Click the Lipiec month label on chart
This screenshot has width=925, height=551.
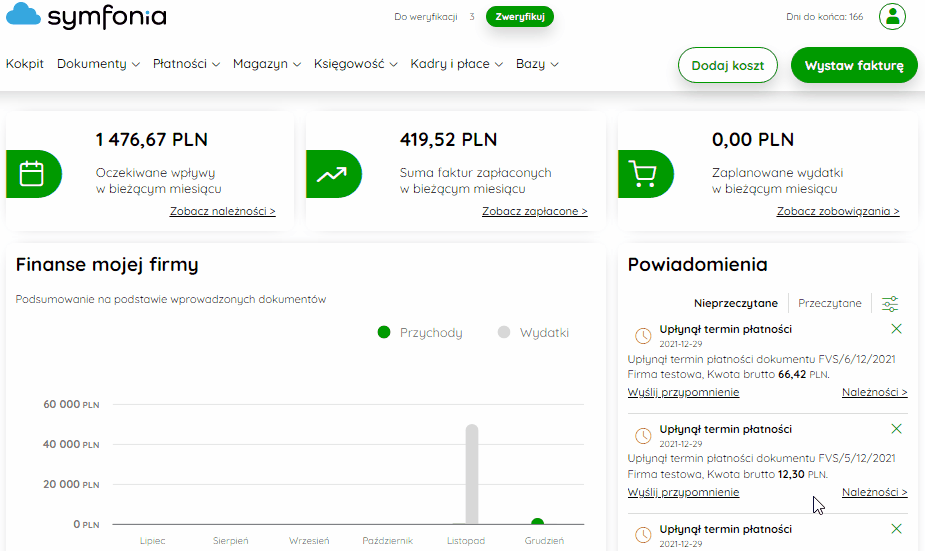[x=152, y=540]
